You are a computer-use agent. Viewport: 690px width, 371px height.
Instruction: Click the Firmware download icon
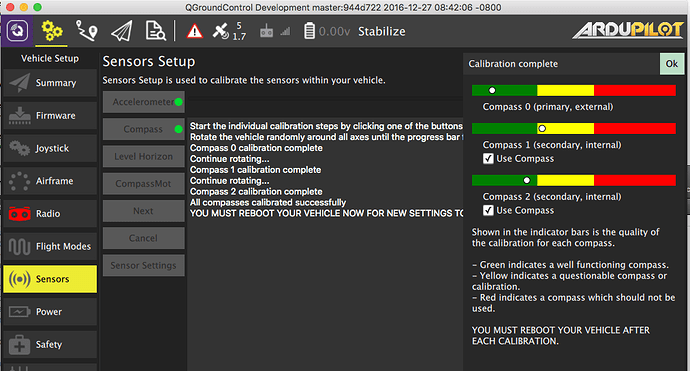coord(19,115)
